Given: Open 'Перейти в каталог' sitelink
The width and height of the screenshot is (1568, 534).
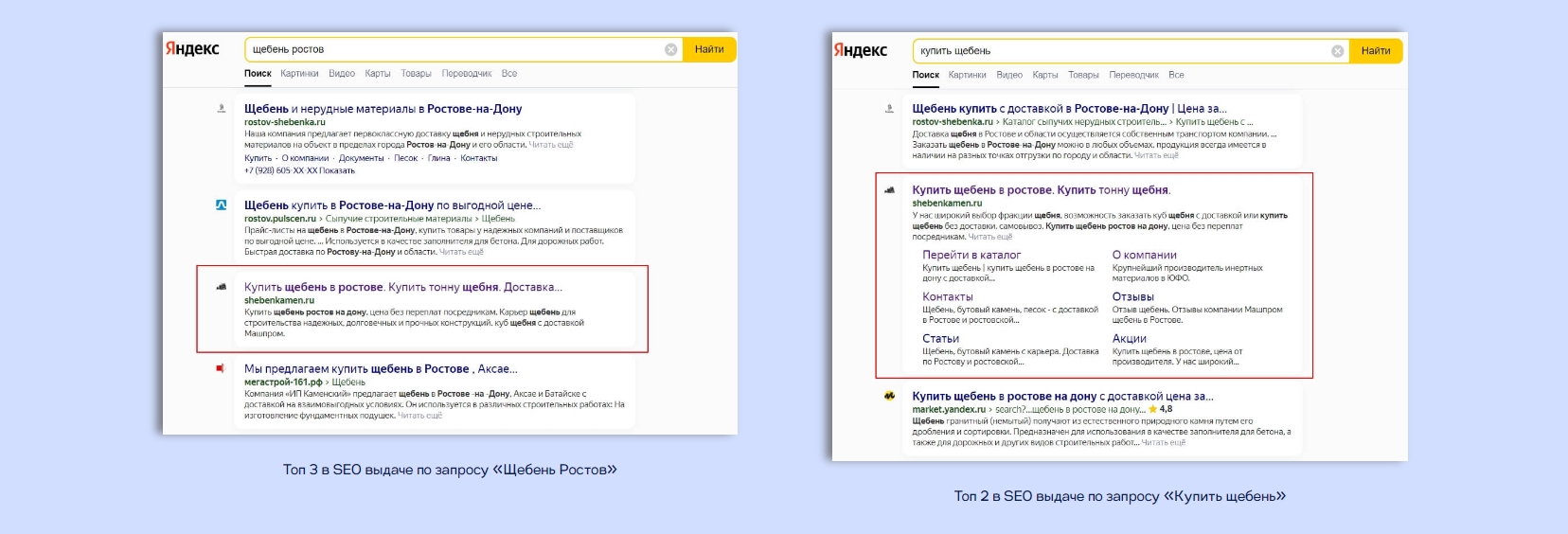Looking at the screenshot, I should 971,255.
